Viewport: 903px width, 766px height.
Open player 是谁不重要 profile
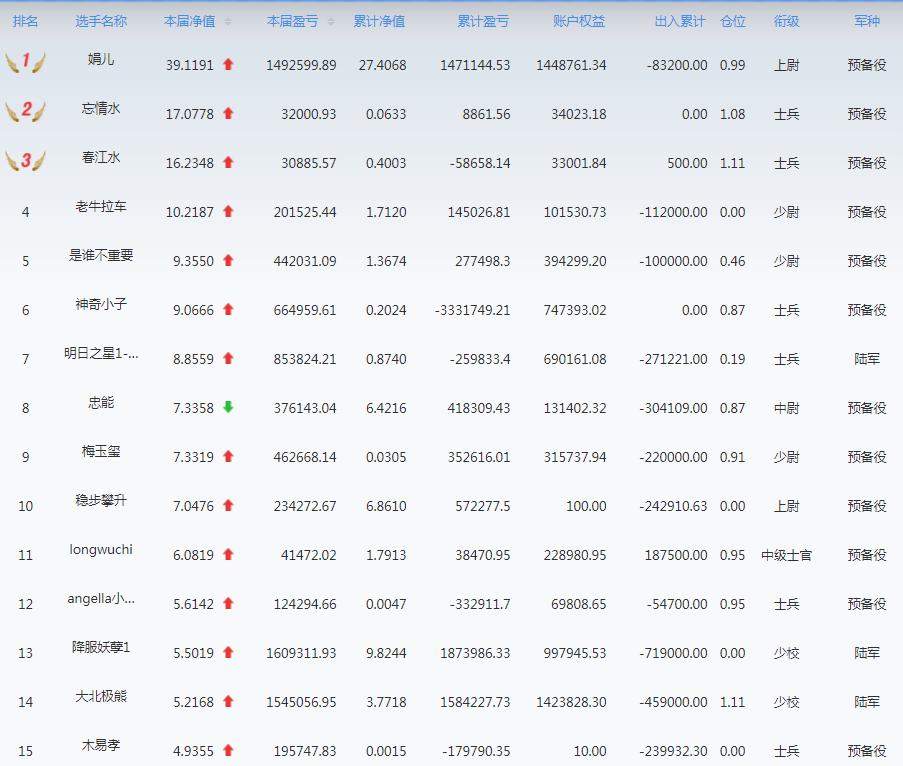pos(101,255)
